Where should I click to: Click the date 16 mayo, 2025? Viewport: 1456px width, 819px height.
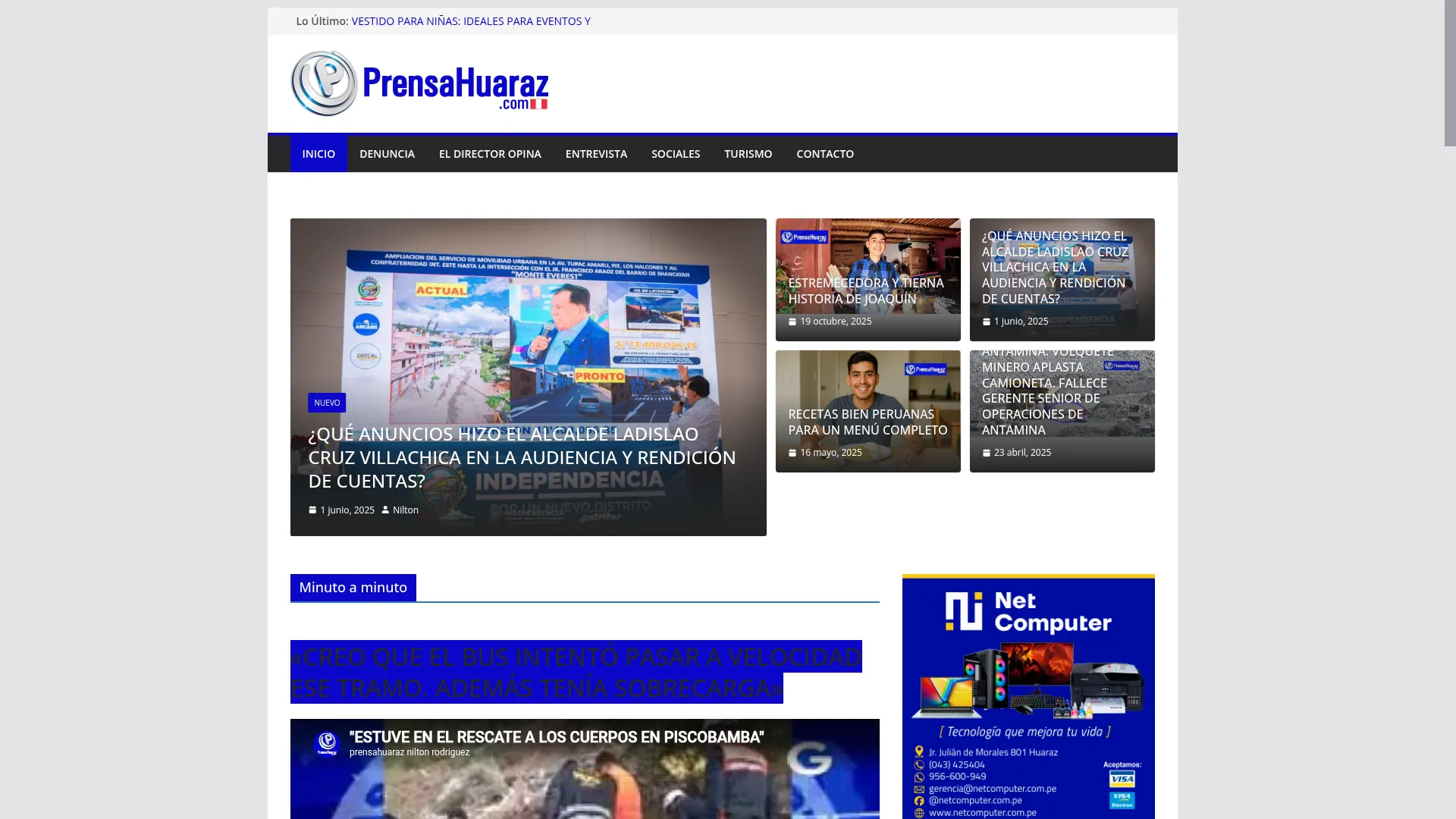[x=831, y=453]
